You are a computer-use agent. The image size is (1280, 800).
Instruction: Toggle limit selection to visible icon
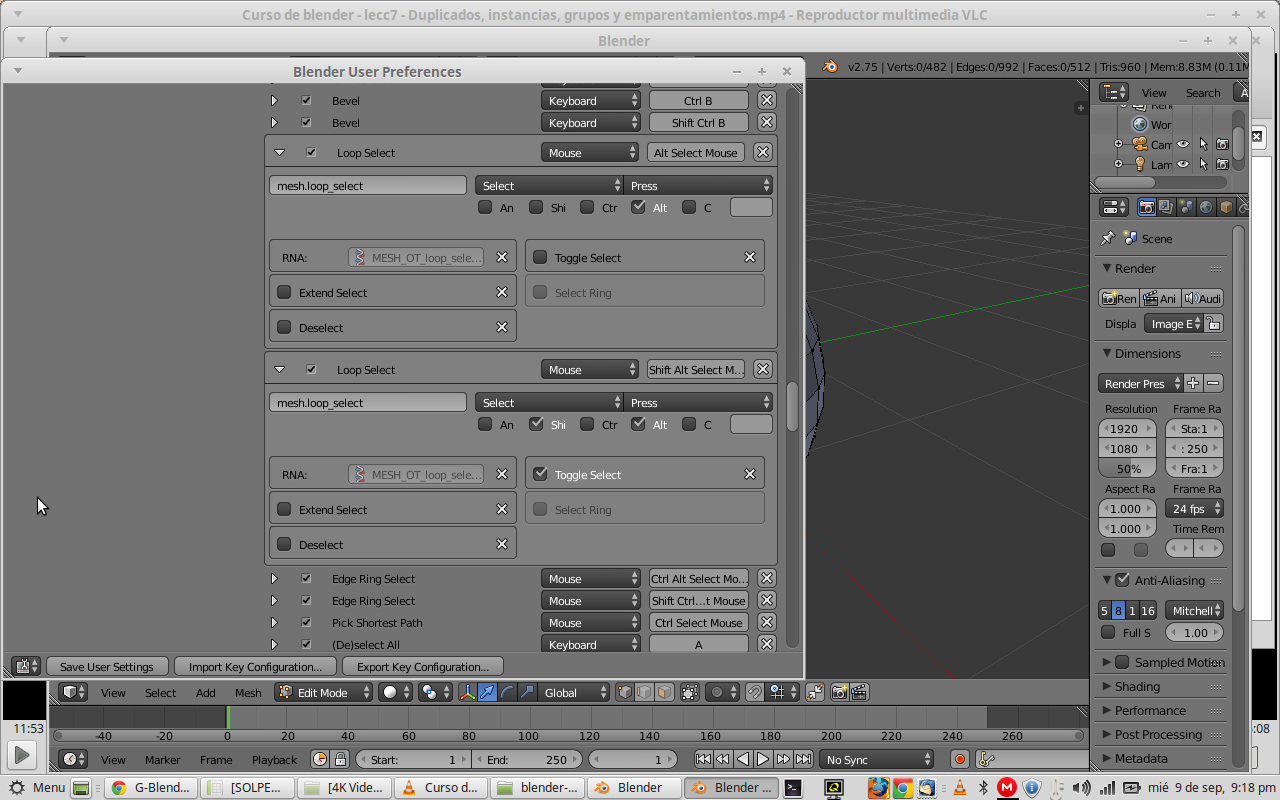pyautogui.click(x=690, y=692)
